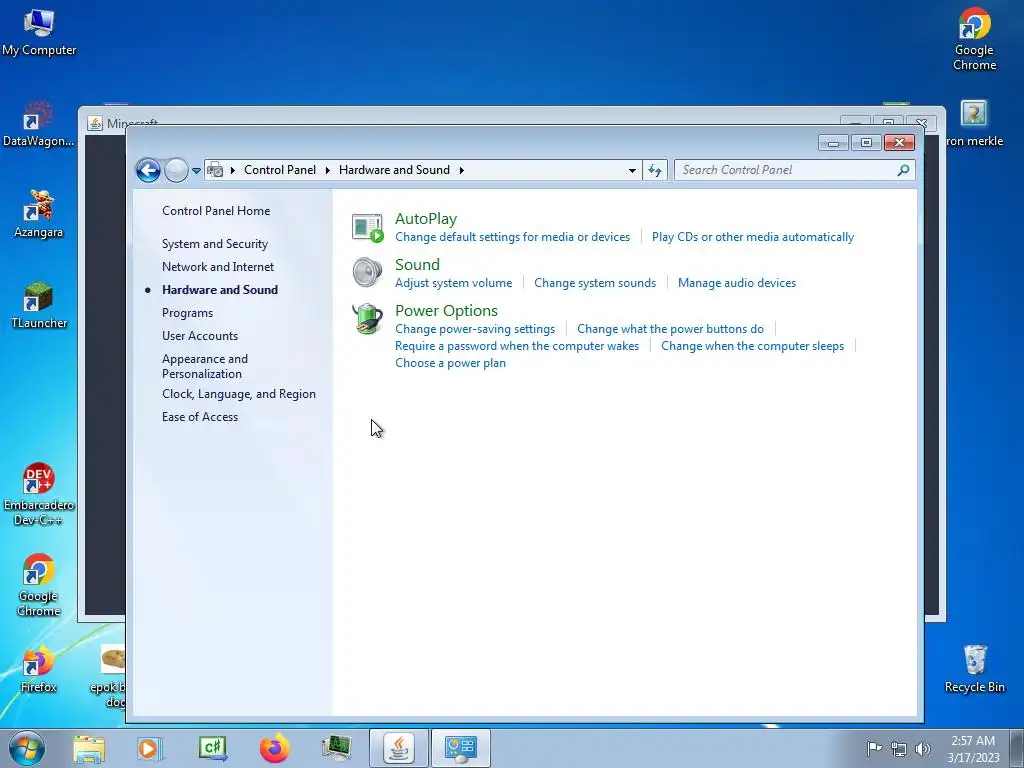Click Adjust system volume
1024x768 pixels.
pos(453,283)
